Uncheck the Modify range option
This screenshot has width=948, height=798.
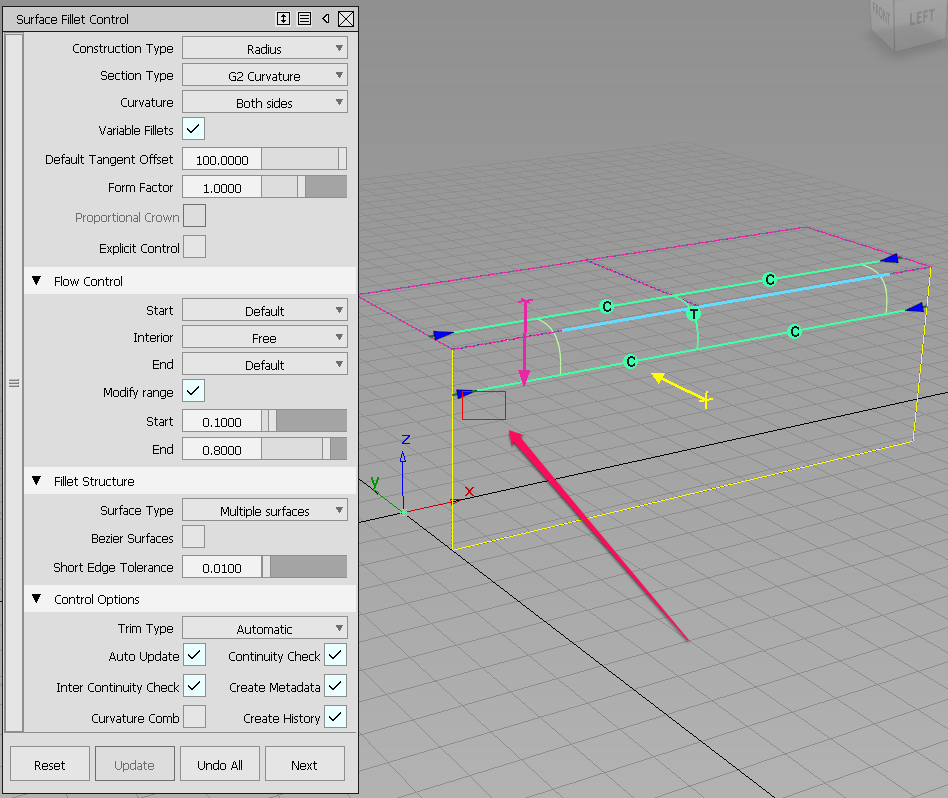193,391
